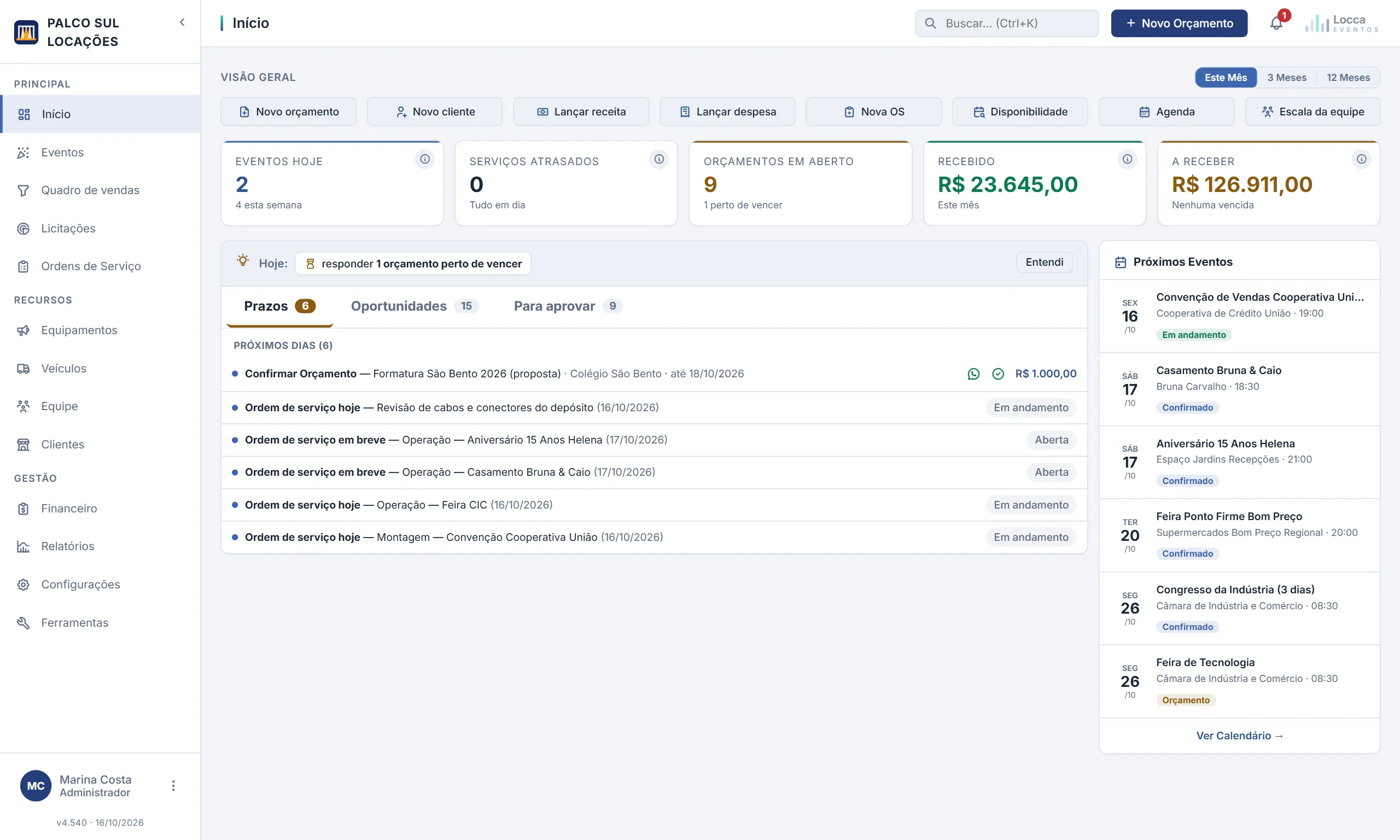Collapse the sidebar with the chevron arrow
This screenshot has width=1400, height=840.
(182, 22)
